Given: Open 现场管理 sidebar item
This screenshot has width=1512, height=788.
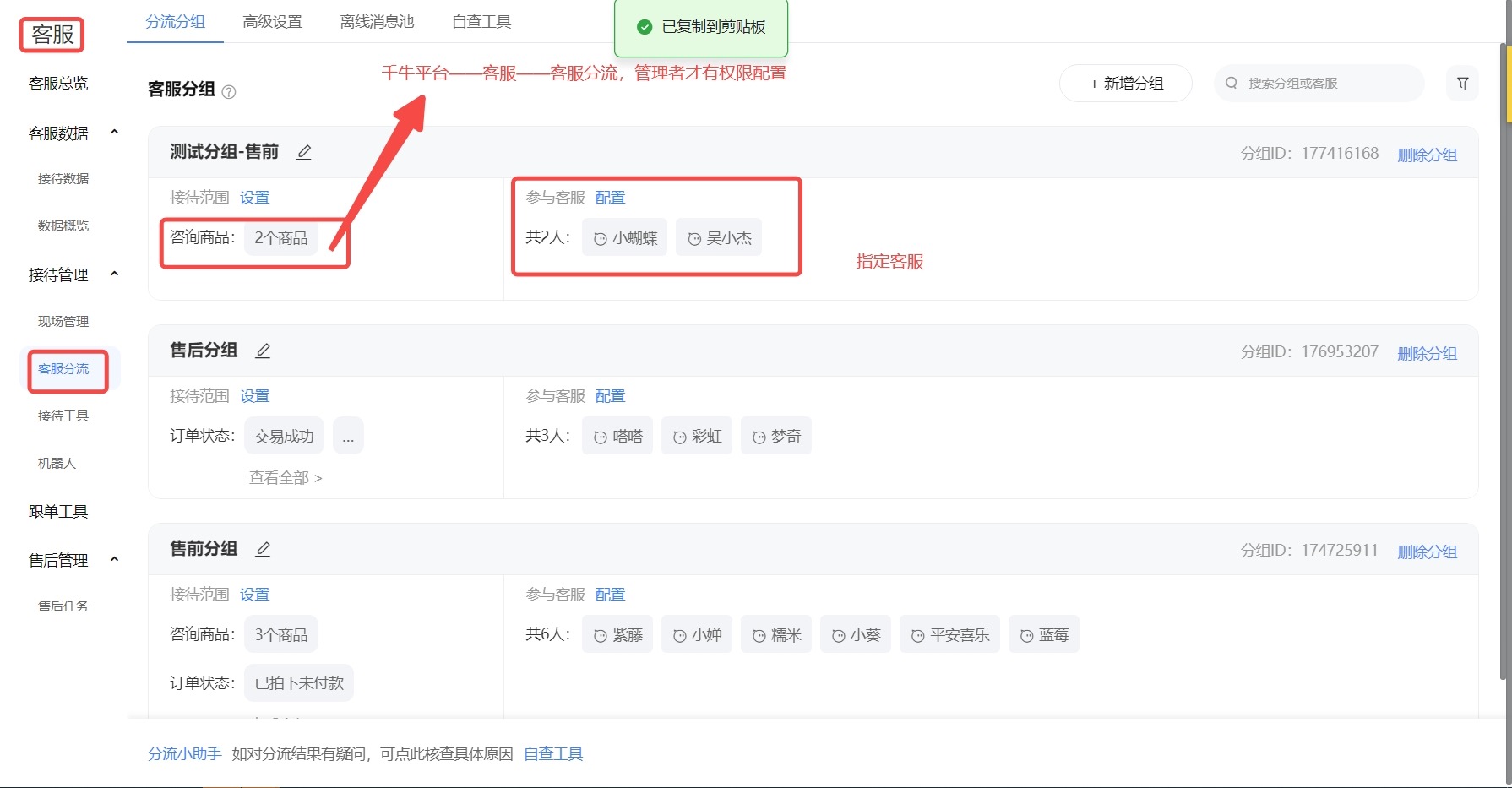Looking at the screenshot, I should click(x=63, y=322).
